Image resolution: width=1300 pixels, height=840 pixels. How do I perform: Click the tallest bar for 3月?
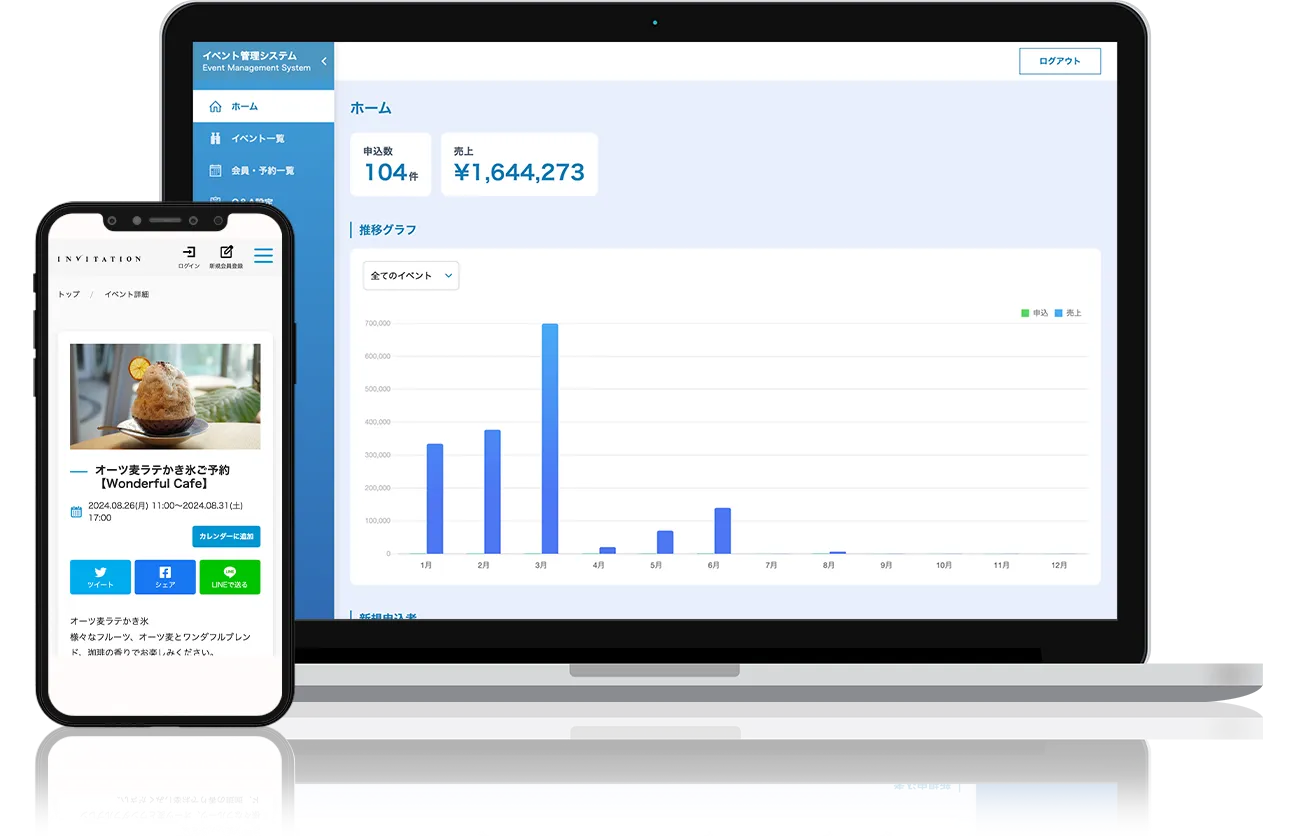click(x=549, y=438)
